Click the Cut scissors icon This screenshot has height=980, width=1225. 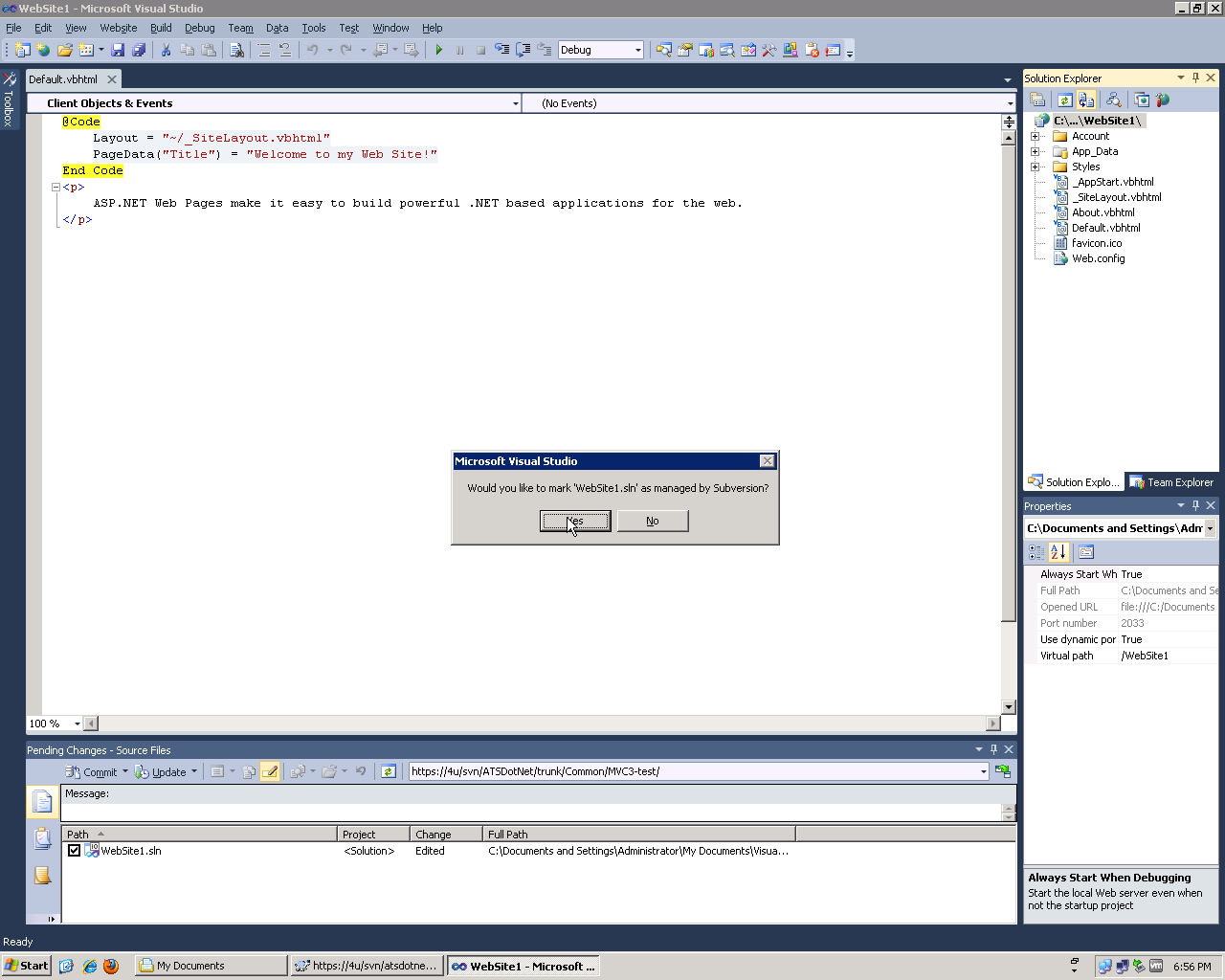166,50
